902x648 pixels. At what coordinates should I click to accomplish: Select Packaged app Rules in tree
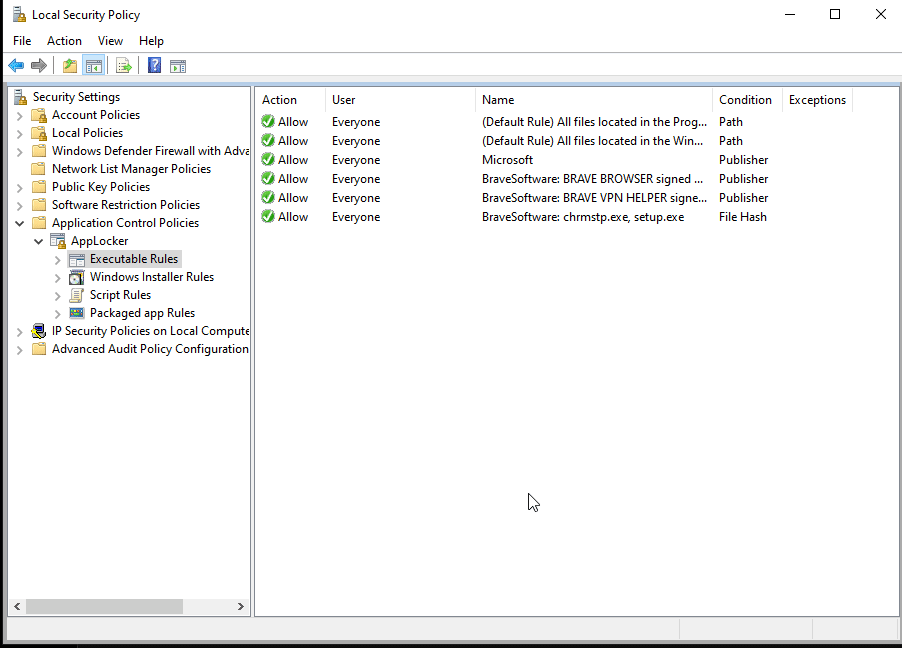tap(142, 312)
